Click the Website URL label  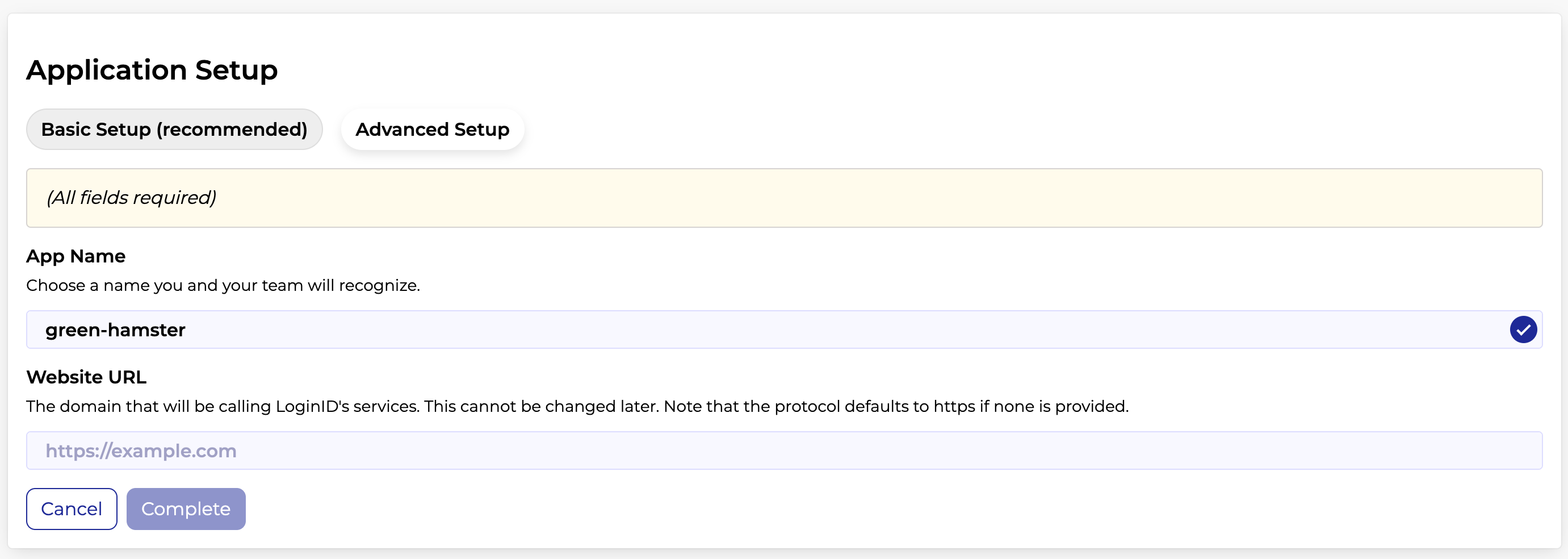tap(86, 377)
